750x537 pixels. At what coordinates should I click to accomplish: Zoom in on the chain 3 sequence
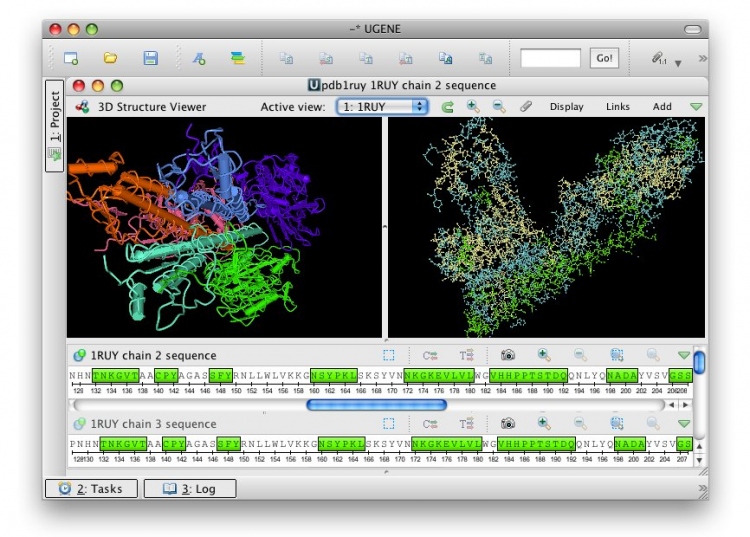coord(544,424)
